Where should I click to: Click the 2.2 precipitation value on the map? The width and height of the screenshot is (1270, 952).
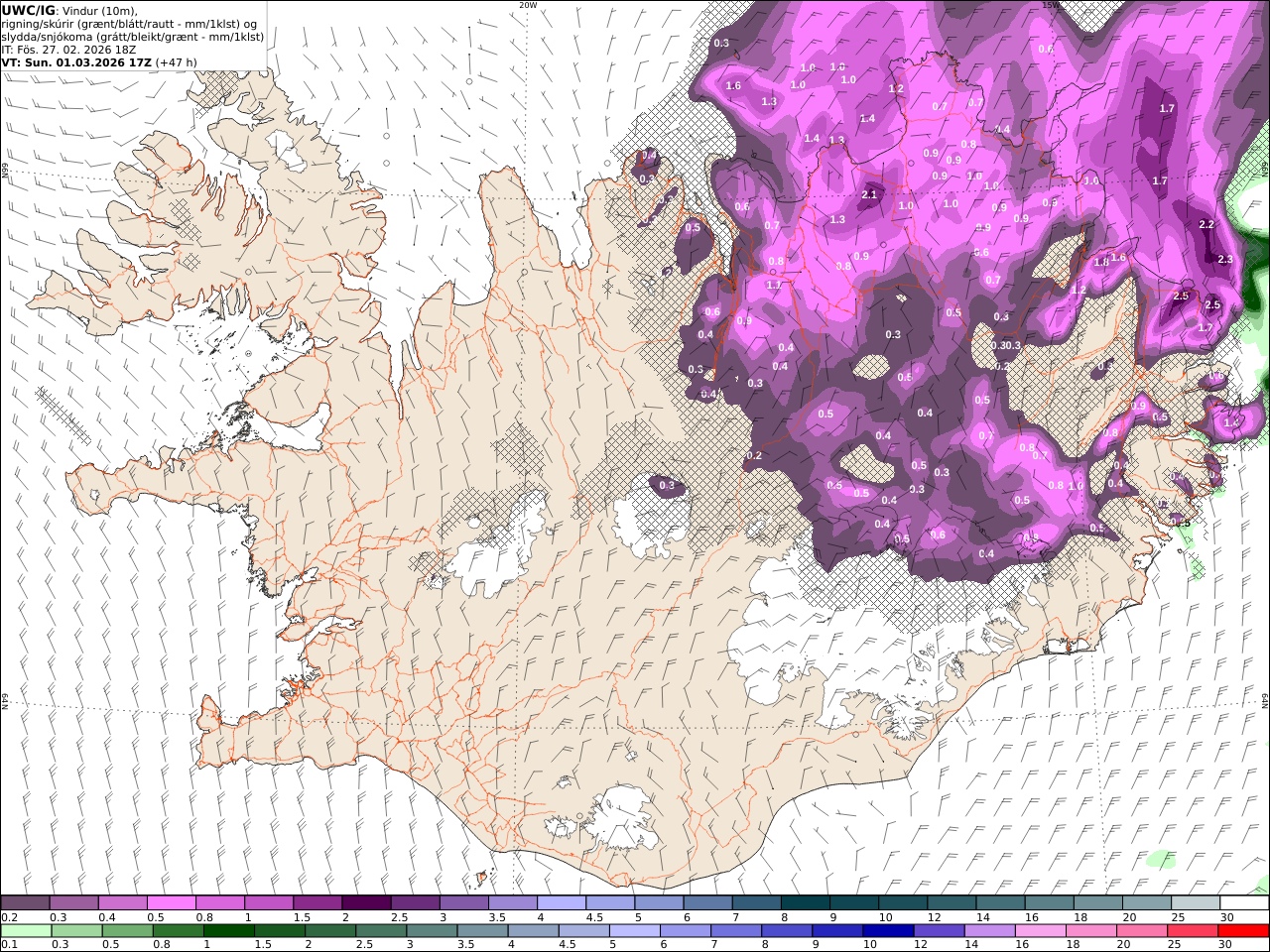coord(1206,225)
